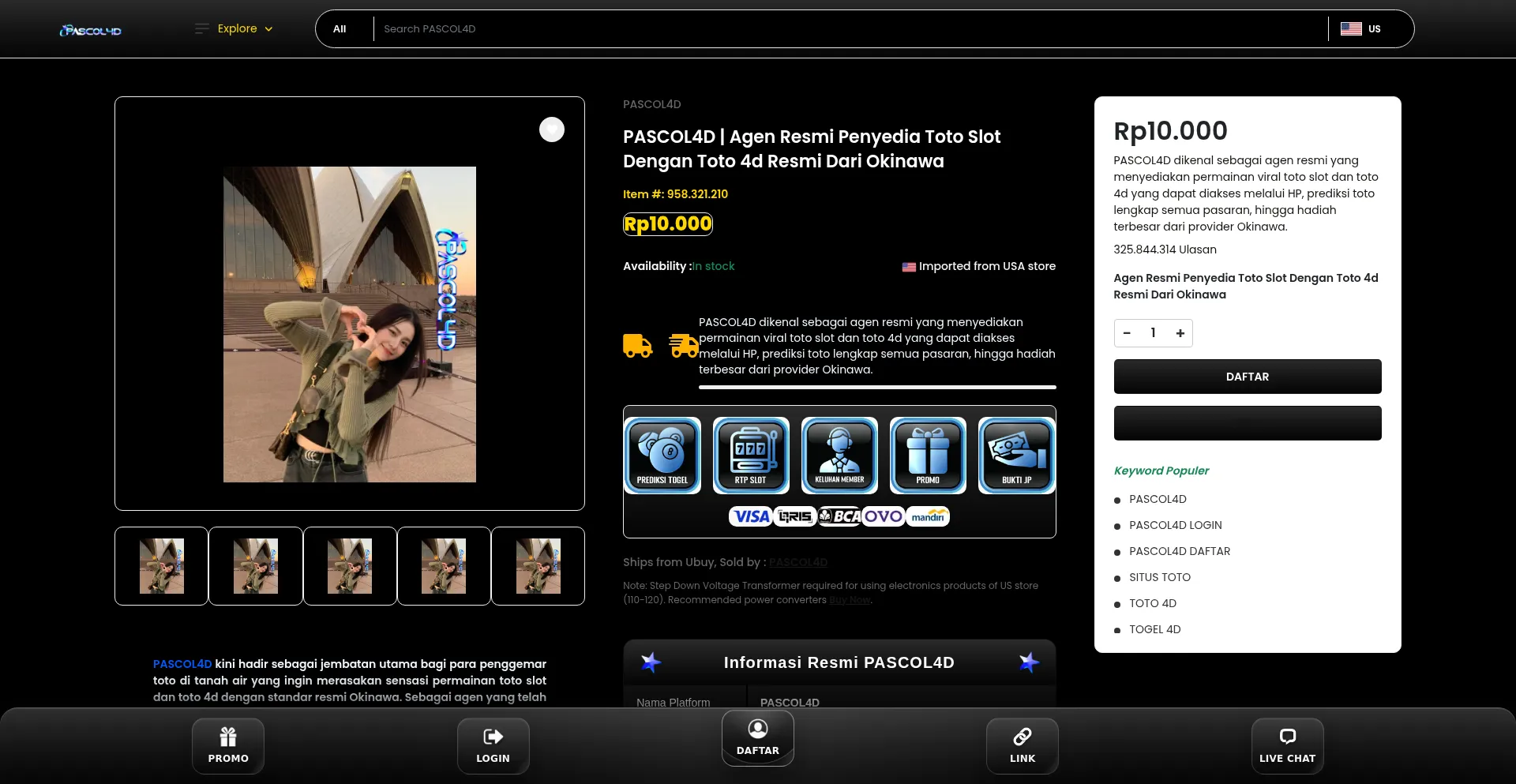Click the VISA payment logo

(750, 516)
